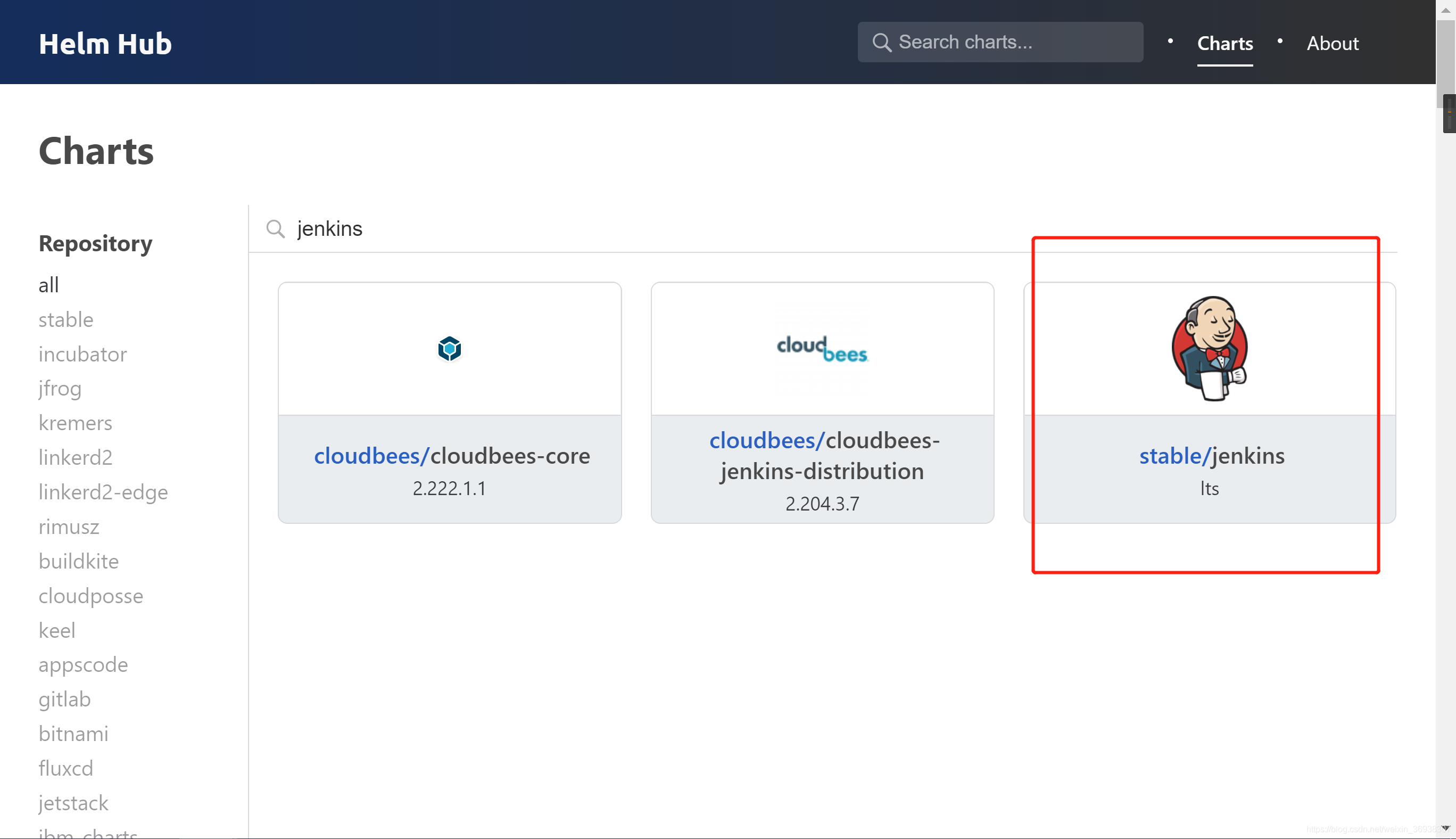Image resolution: width=1456 pixels, height=839 pixels.
Task: Filter by 'keel' repository
Action: tap(56, 630)
